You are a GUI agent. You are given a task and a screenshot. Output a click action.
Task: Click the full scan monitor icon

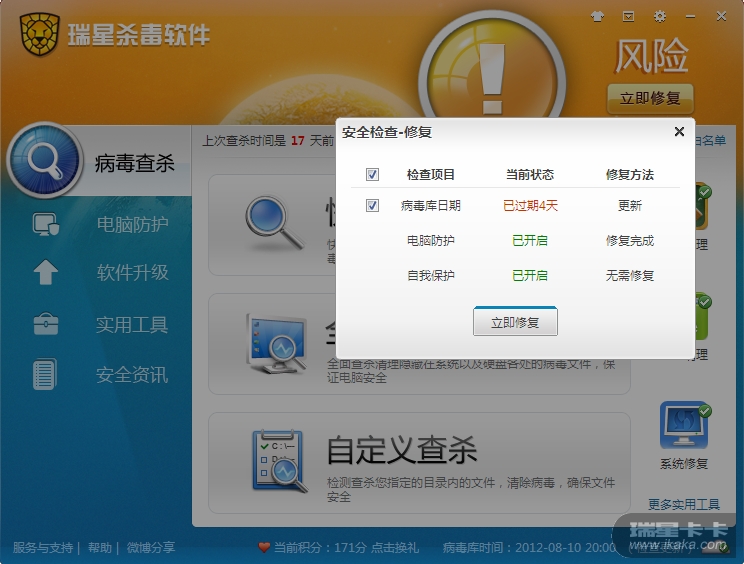276,343
